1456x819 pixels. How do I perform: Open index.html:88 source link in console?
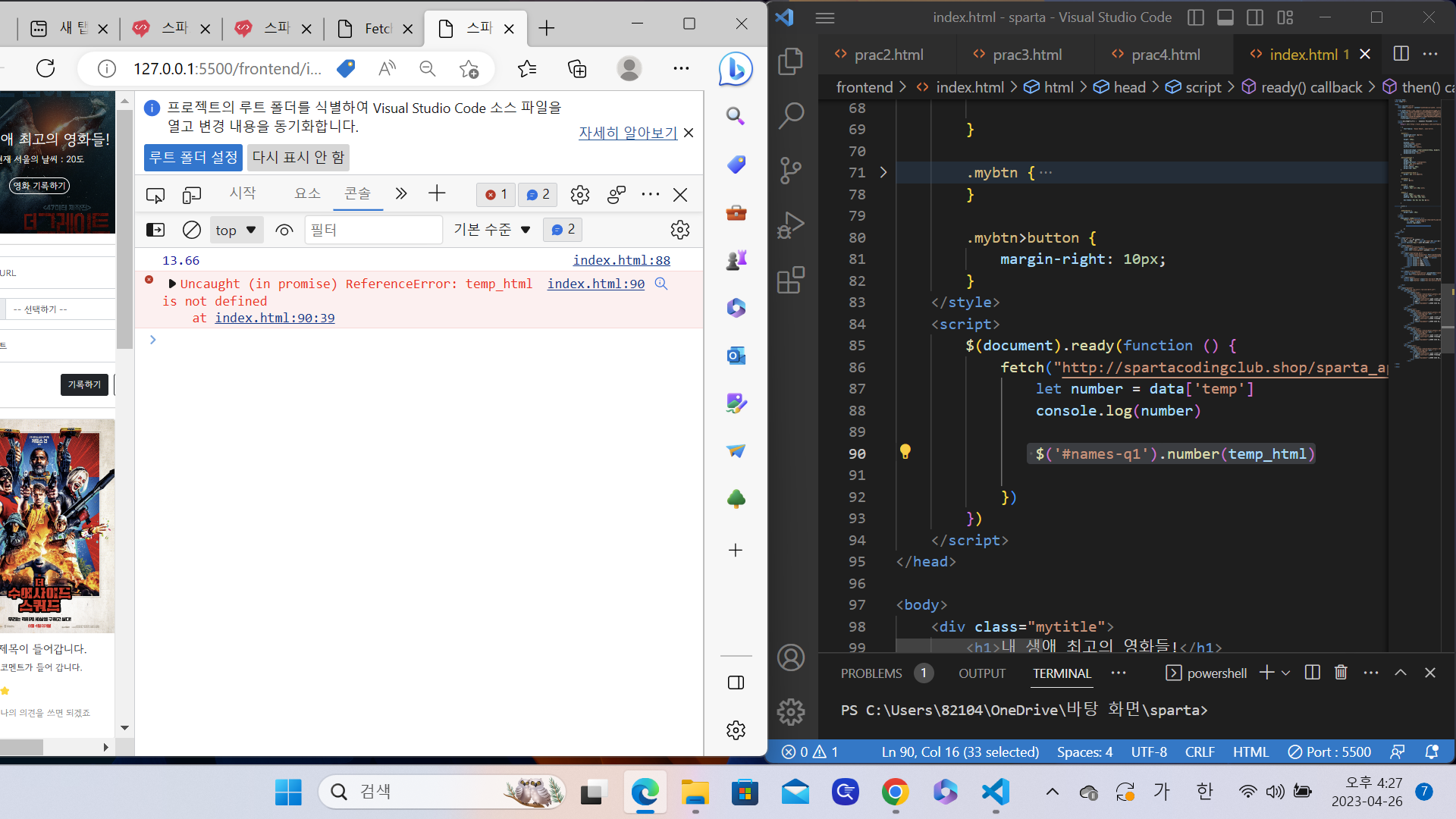click(x=622, y=260)
